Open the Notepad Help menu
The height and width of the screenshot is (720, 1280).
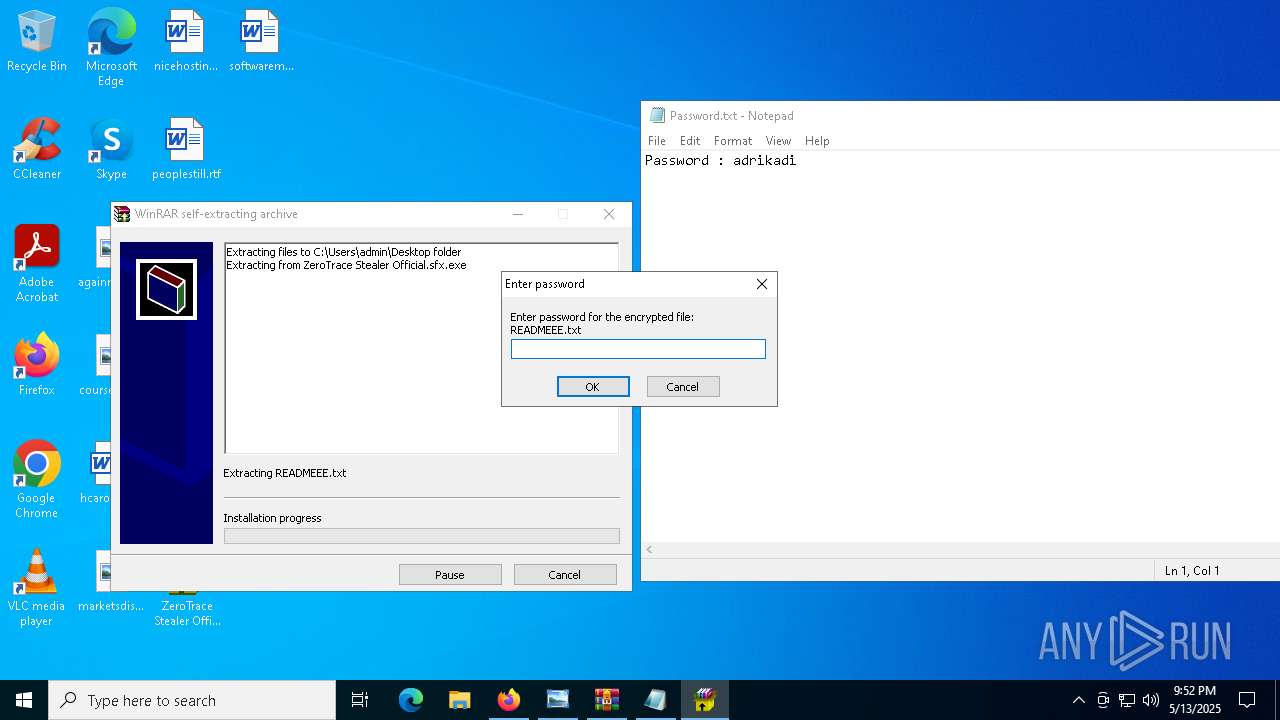[x=817, y=141]
